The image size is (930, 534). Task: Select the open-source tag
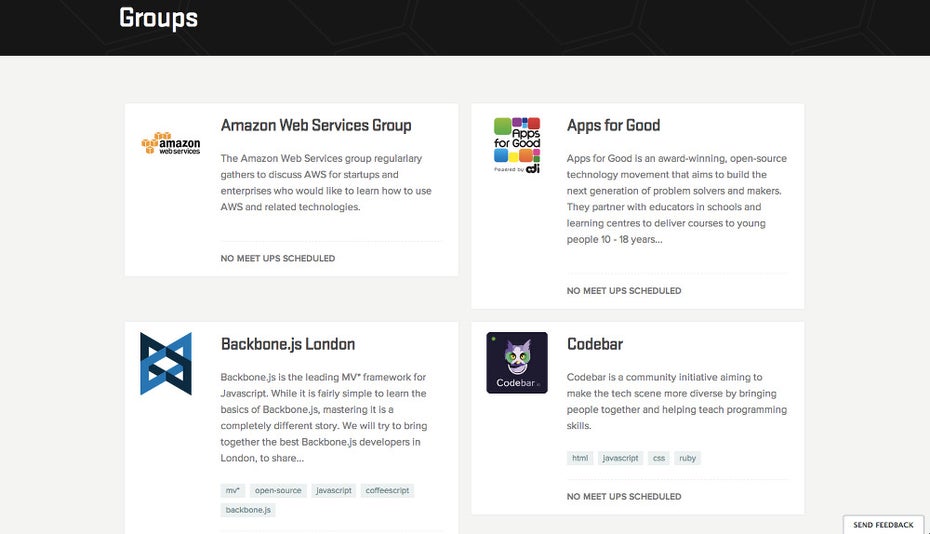pos(278,491)
